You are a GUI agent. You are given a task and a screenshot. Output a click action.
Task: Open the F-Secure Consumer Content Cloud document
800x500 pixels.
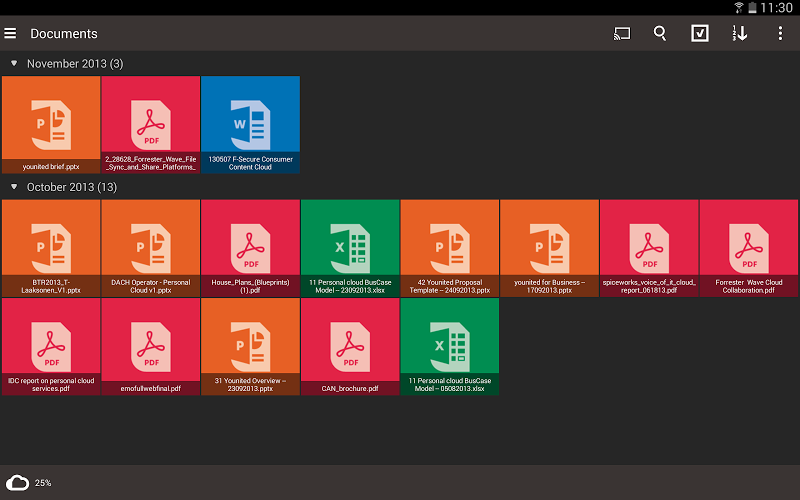coord(250,125)
